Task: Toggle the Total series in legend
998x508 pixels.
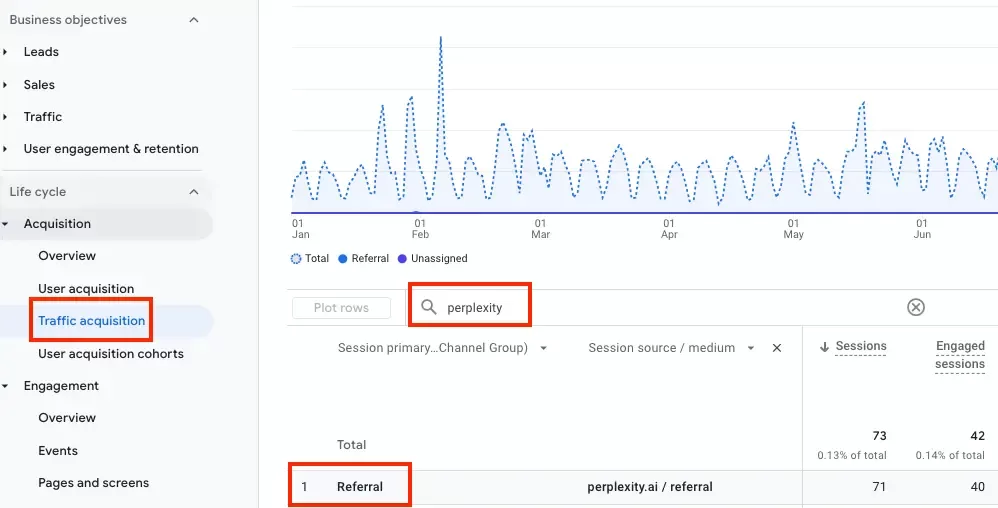Action: (310, 258)
